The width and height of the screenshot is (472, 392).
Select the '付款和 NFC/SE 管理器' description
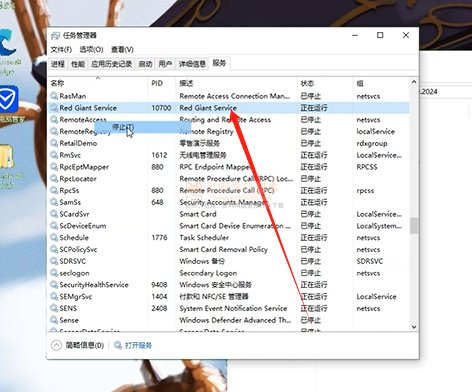pyautogui.click(x=214, y=296)
